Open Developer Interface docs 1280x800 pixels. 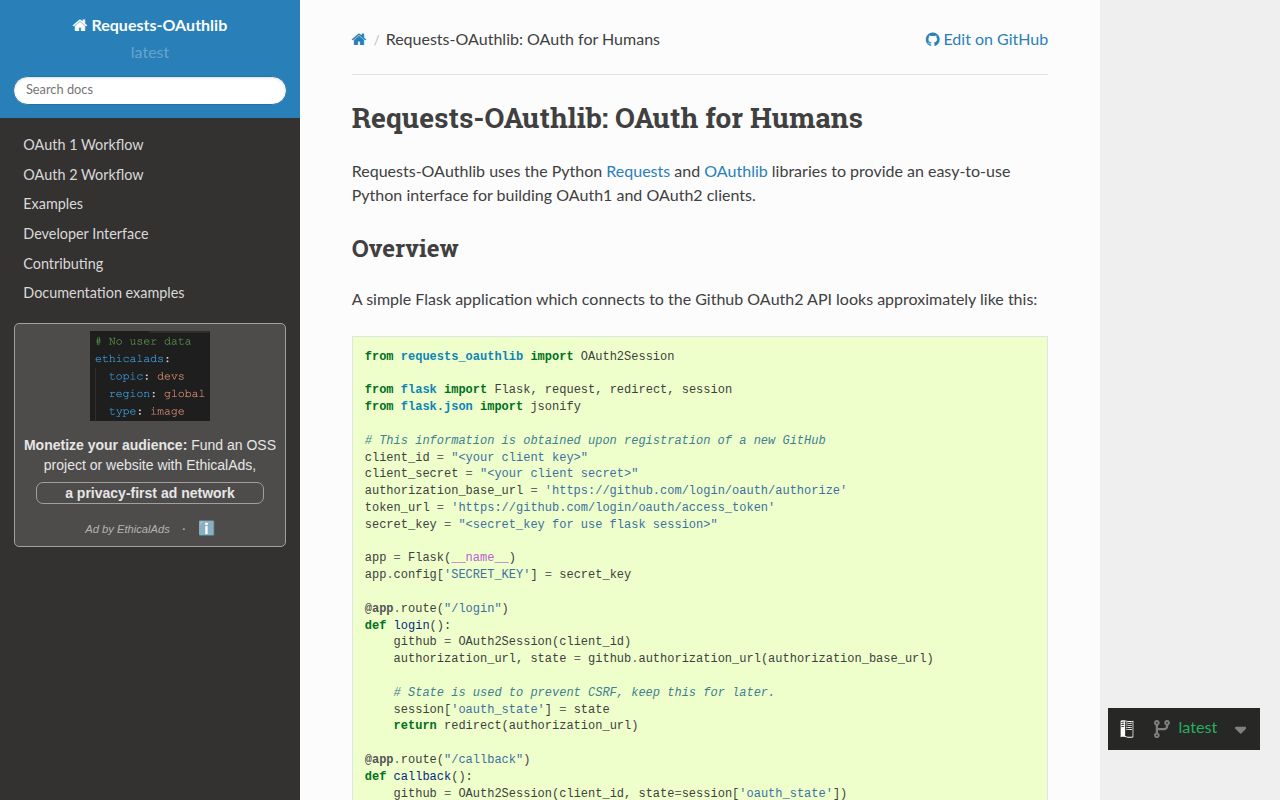86,234
